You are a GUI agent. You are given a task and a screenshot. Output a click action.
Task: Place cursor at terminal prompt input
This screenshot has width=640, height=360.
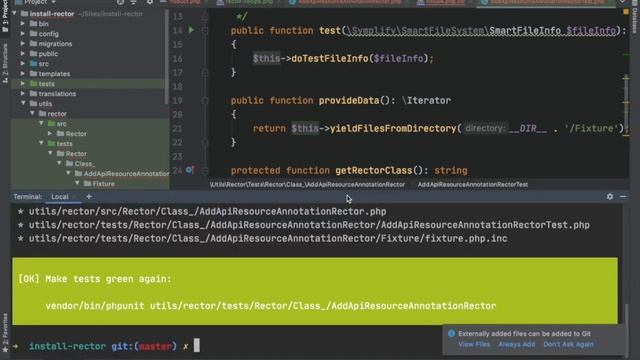pos(197,345)
